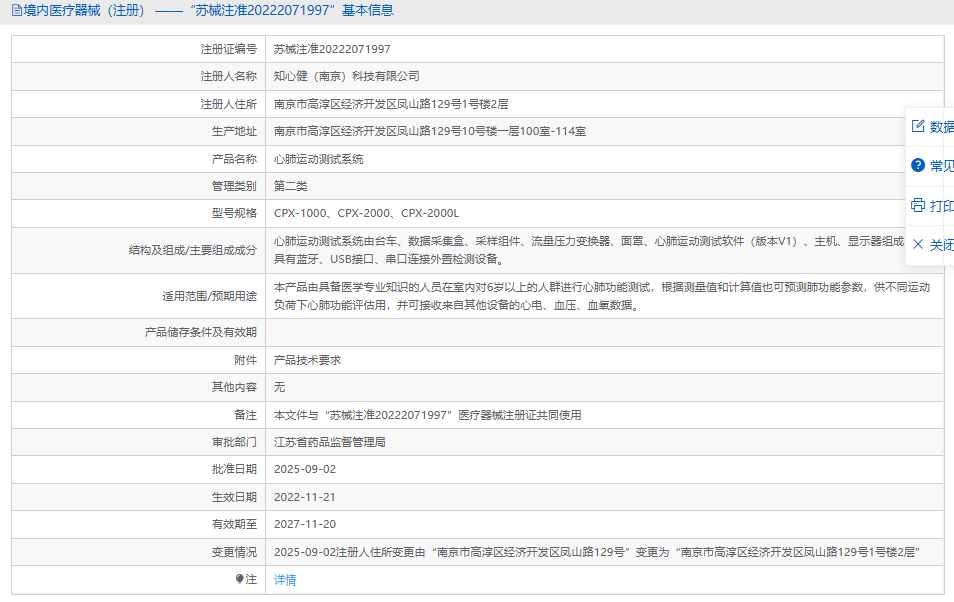Click the 附件 field label
The height and width of the screenshot is (602, 954).
point(246,360)
